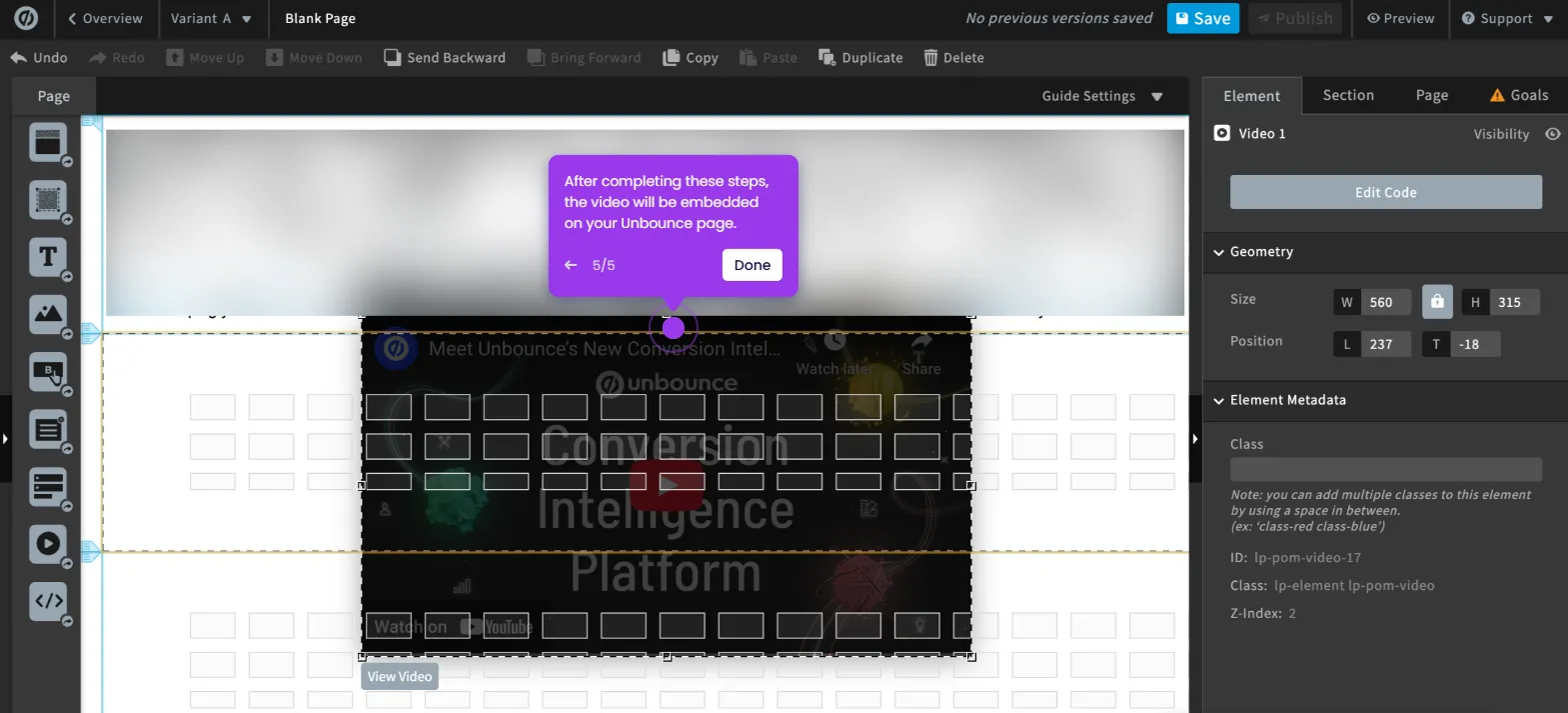Select the Custom HTML widget tool

(x=48, y=601)
